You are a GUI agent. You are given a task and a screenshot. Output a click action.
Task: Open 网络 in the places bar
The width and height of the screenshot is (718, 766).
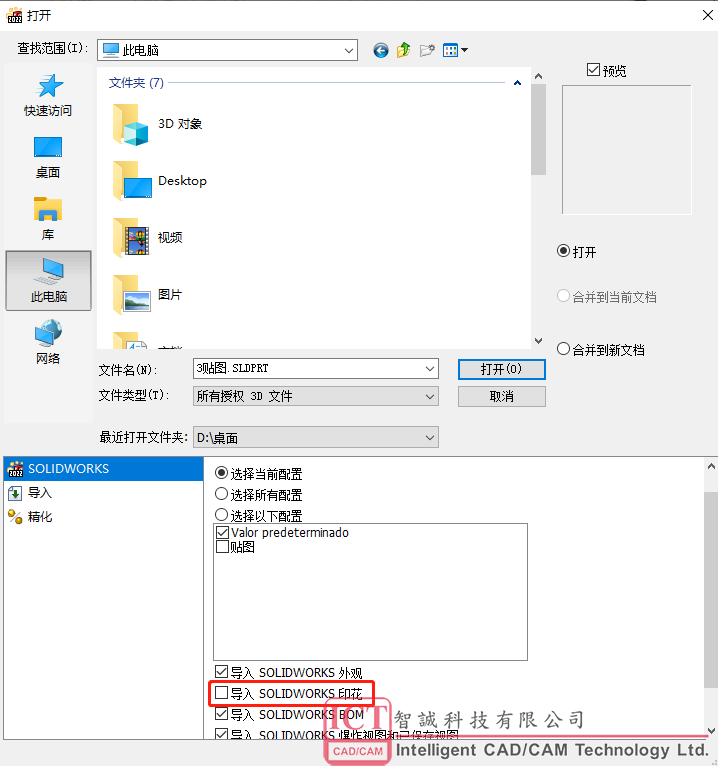(x=48, y=342)
